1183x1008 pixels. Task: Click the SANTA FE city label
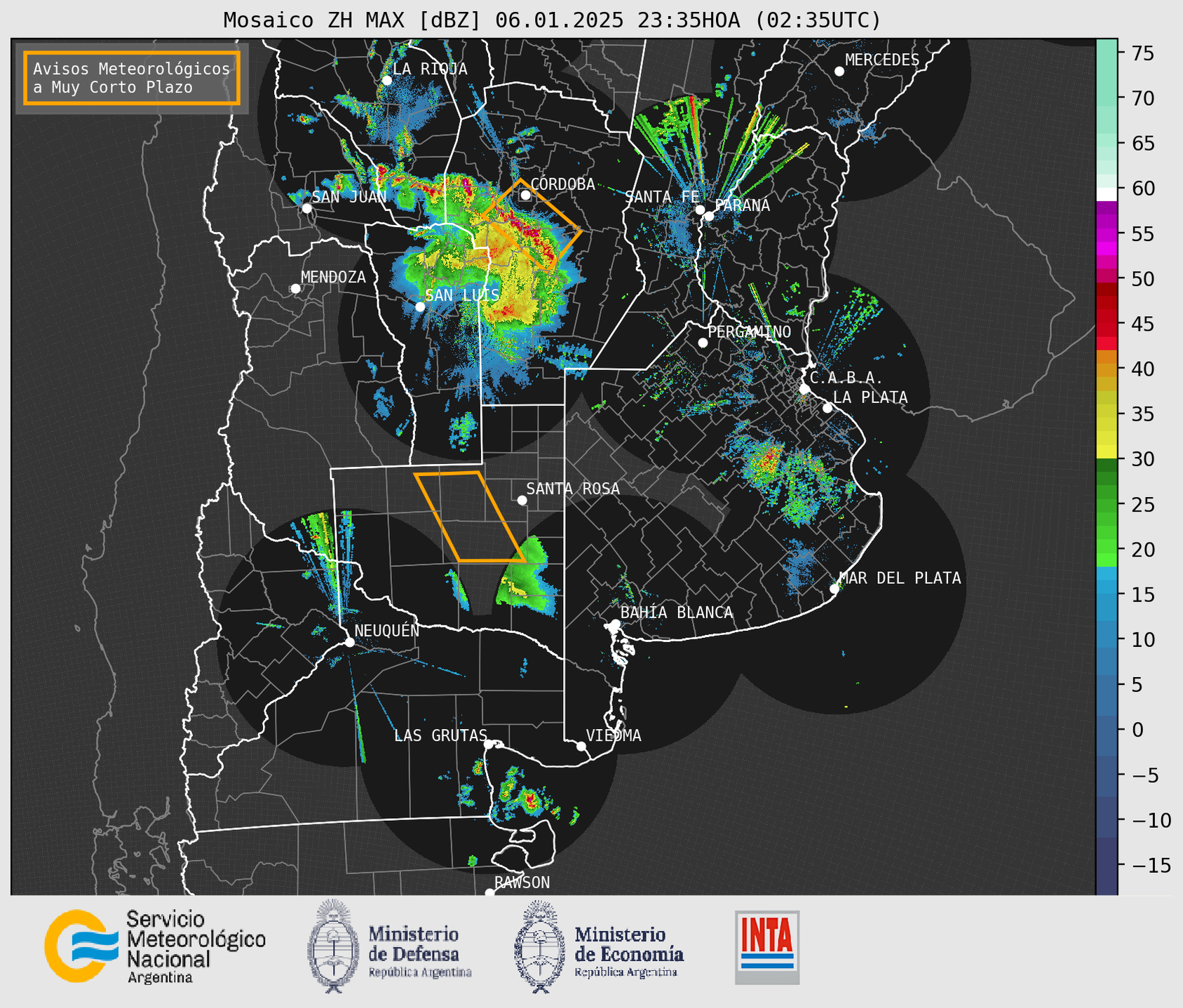[x=662, y=197]
